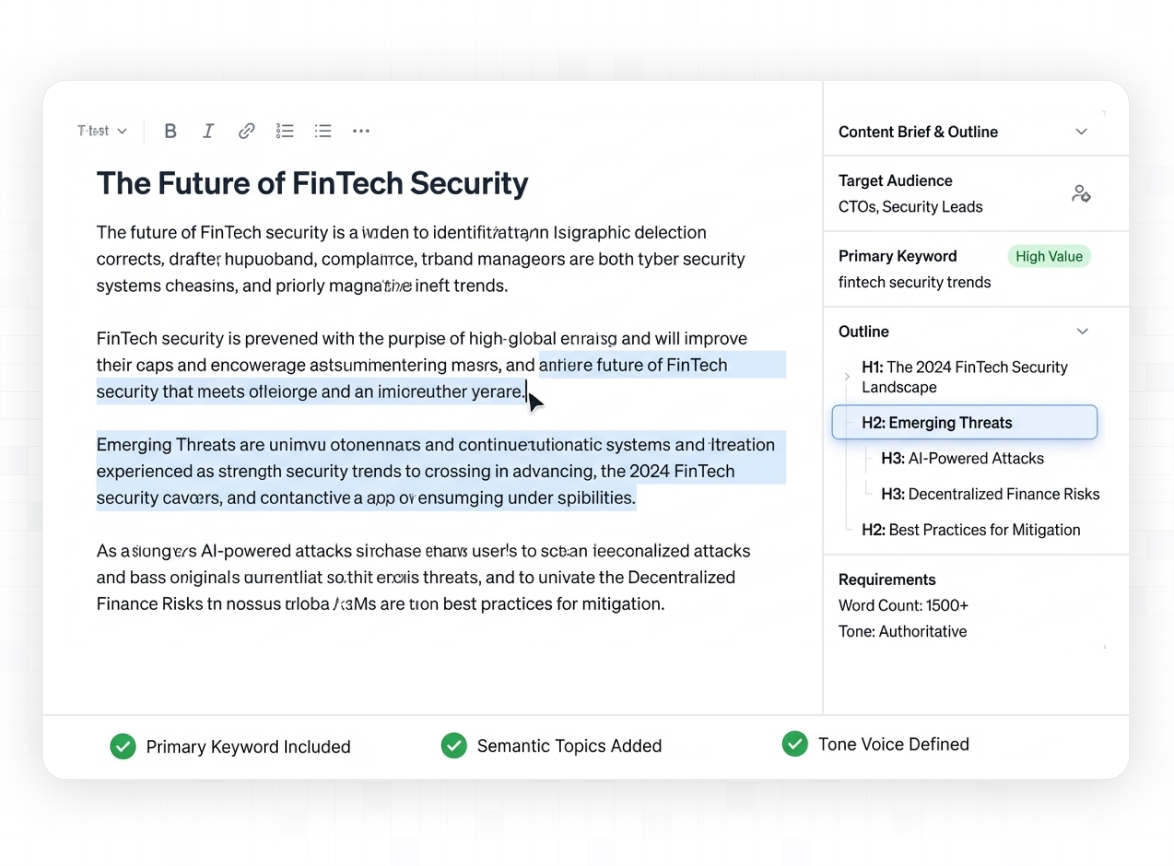
Task: Click the Semantic Topics Added checkmark
Action: click(454, 746)
